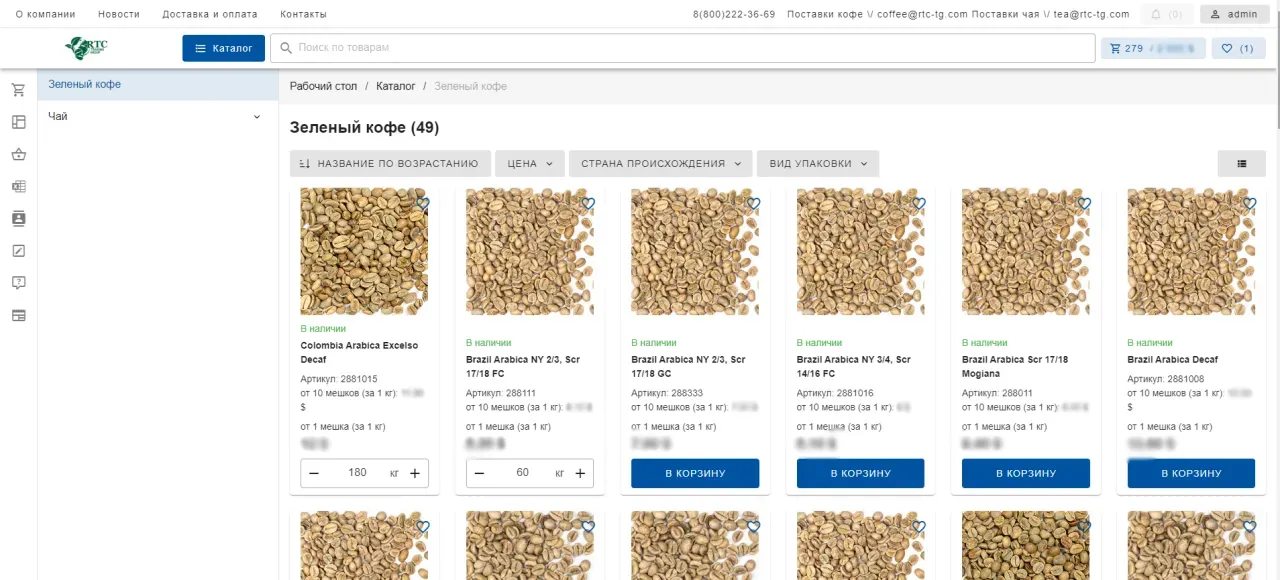
Task: Toggle favorite heart on Brazil Arabica Scr 17/18 Mogiana
Action: click(1084, 204)
